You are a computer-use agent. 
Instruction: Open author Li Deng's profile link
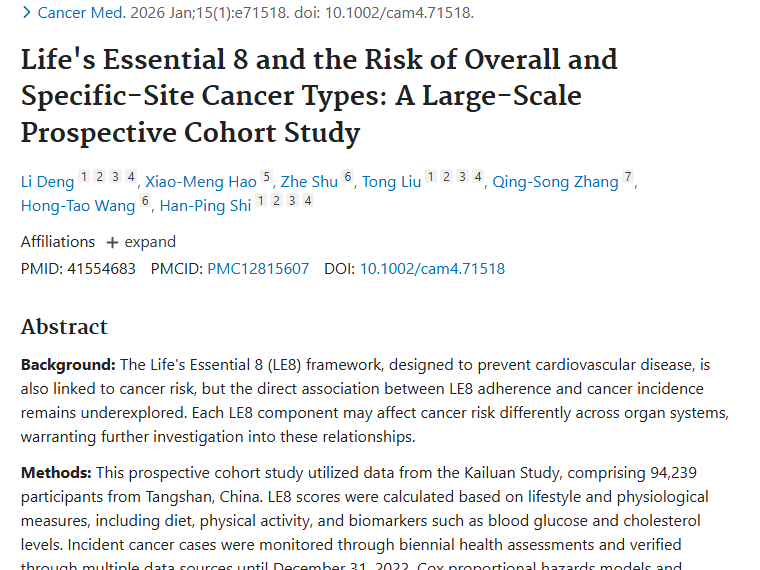tap(47, 182)
